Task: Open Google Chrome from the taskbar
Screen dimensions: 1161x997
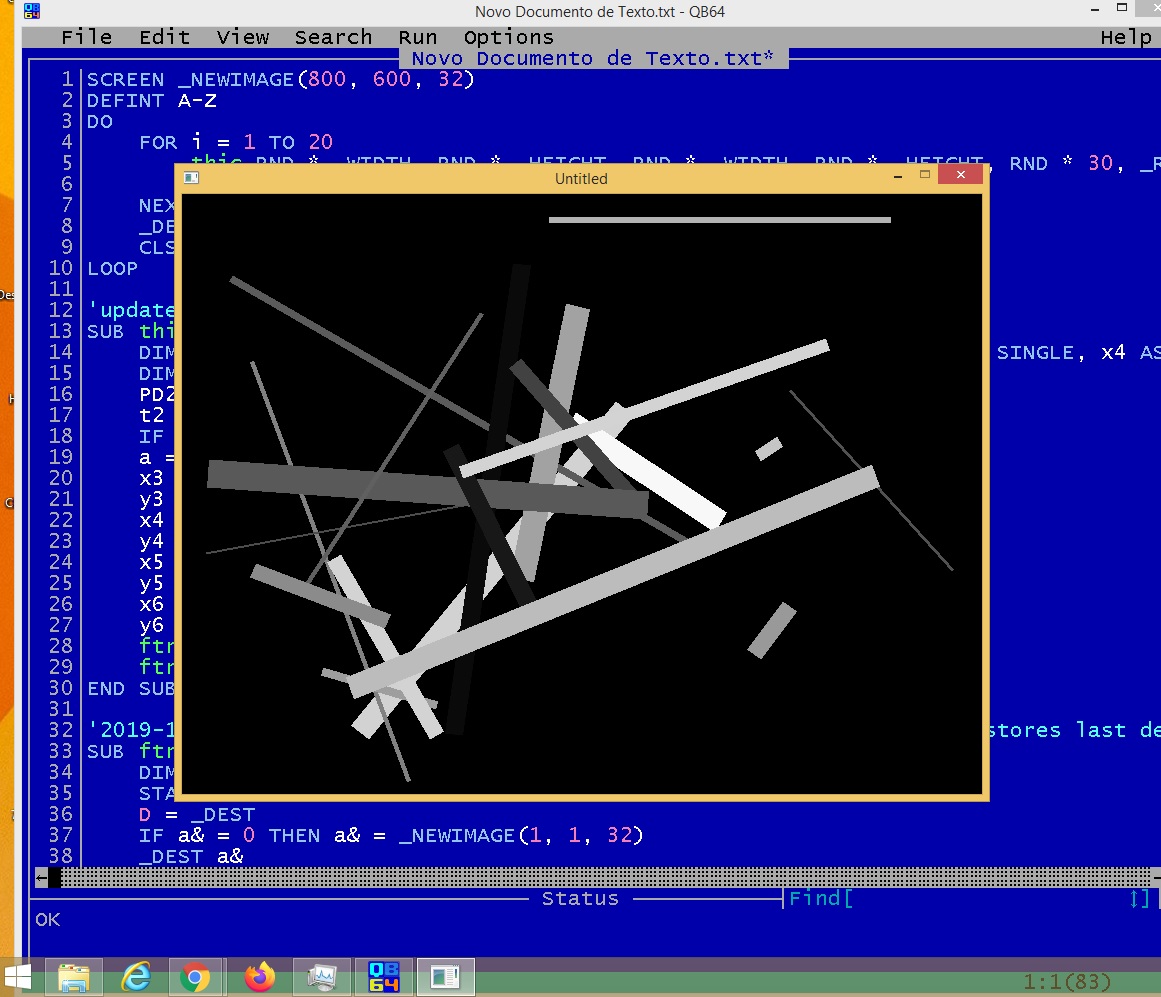Action: (196, 976)
